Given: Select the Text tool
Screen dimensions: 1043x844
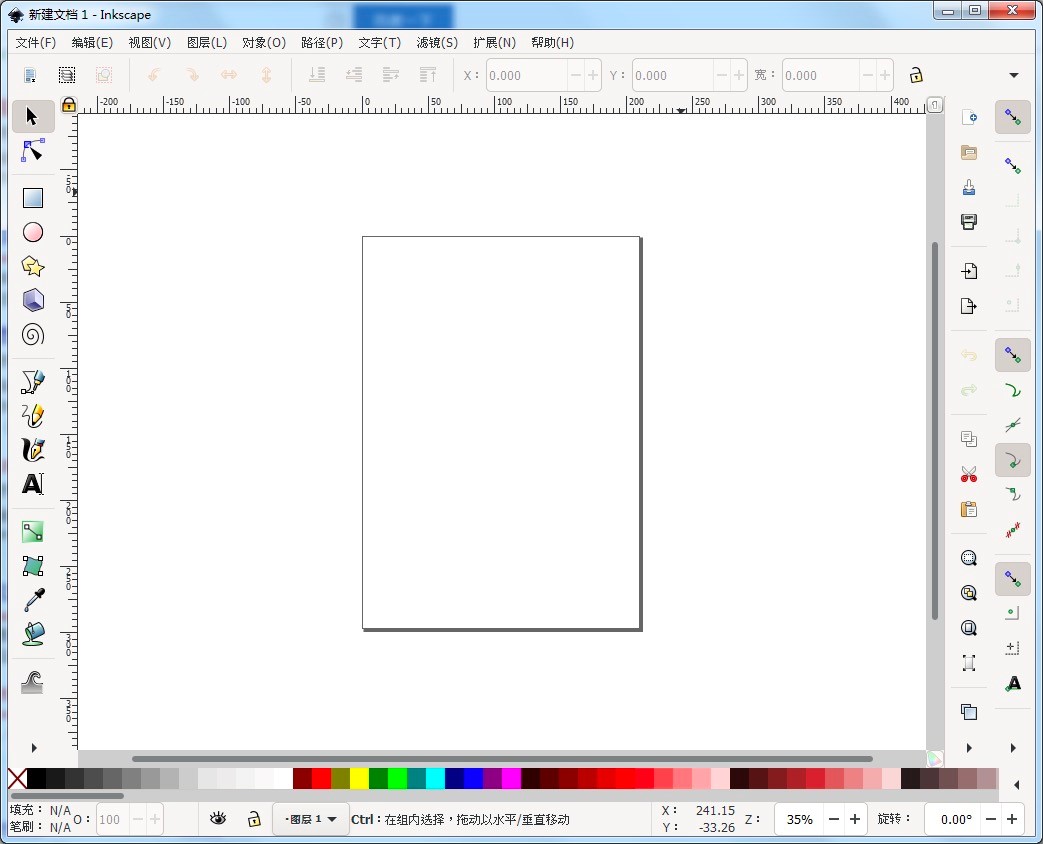Looking at the screenshot, I should tap(32, 484).
